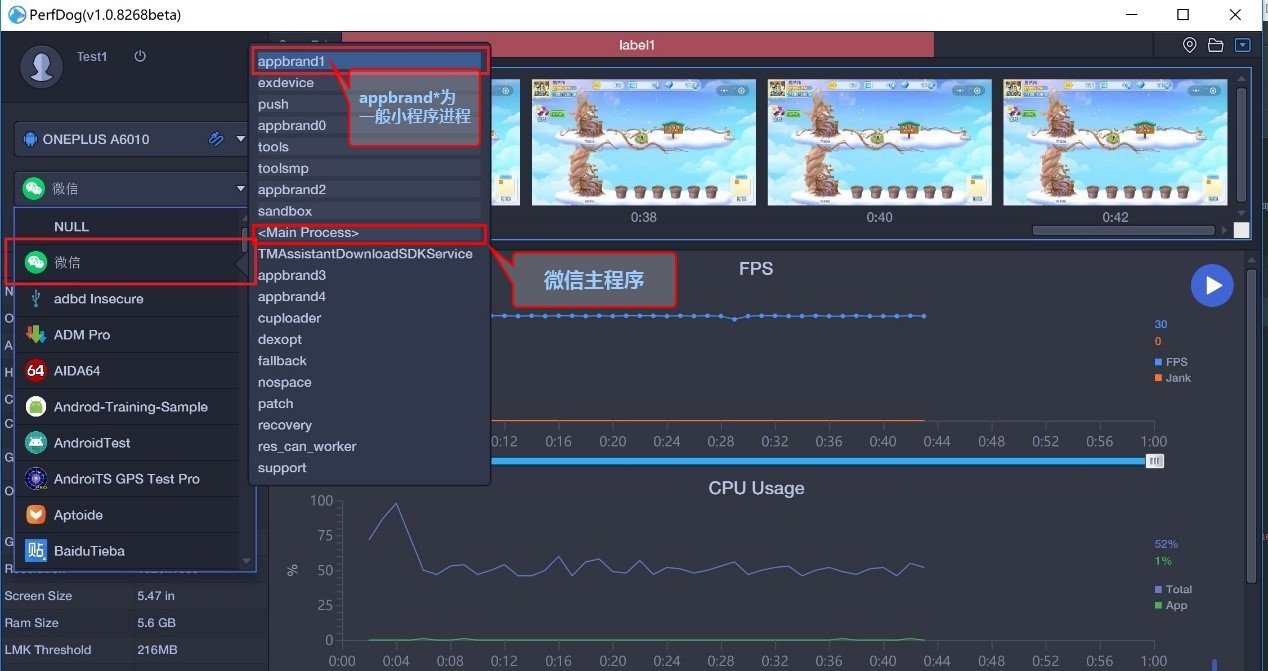Click the open folder icon near label1
The height and width of the screenshot is (671, 1268).
point(1214,44)
